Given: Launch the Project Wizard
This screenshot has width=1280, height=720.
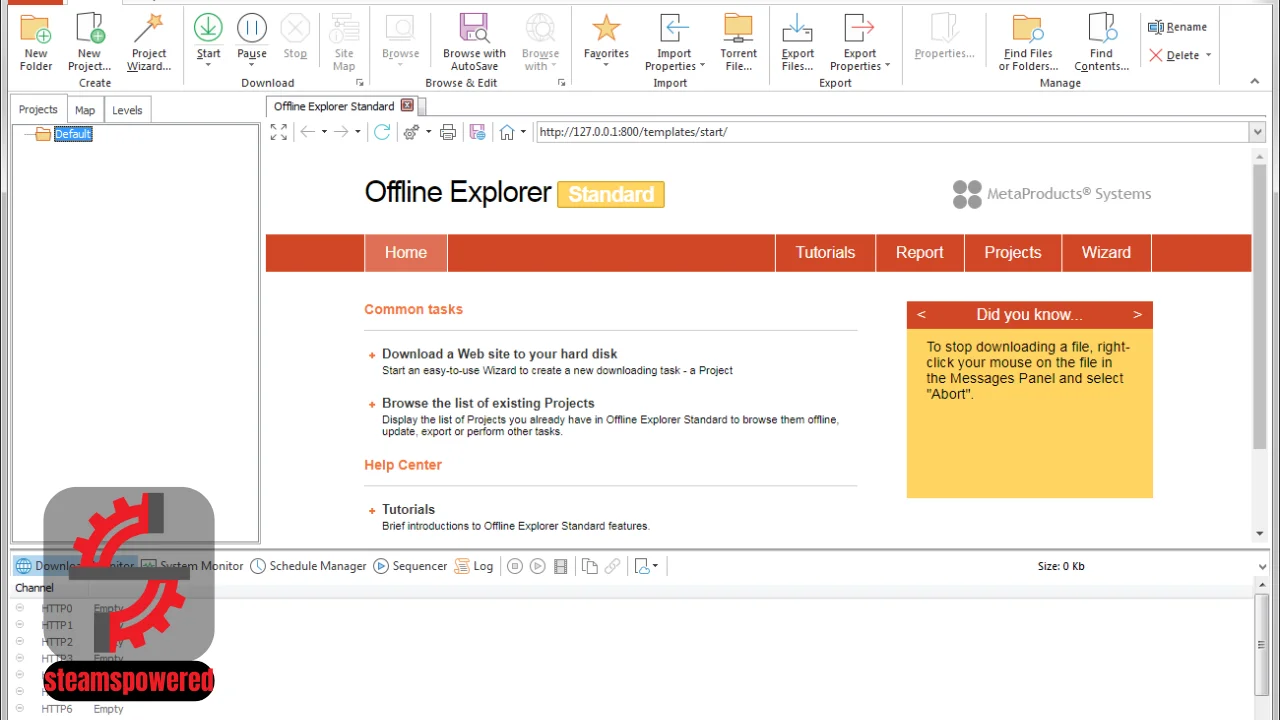Looking at the screenshot, I should [149, 42].
